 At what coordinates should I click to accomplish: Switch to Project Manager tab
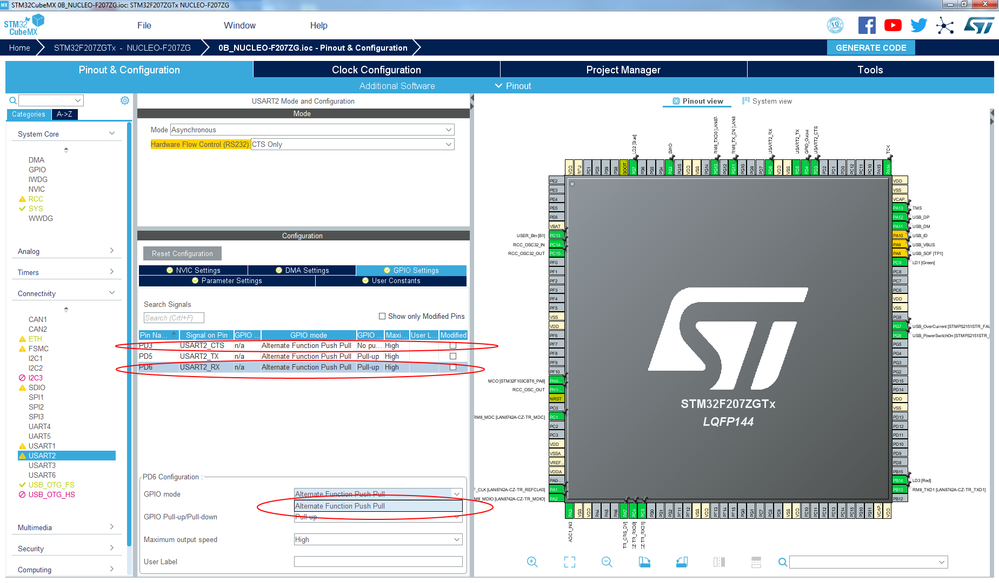(x=623, y=69)
